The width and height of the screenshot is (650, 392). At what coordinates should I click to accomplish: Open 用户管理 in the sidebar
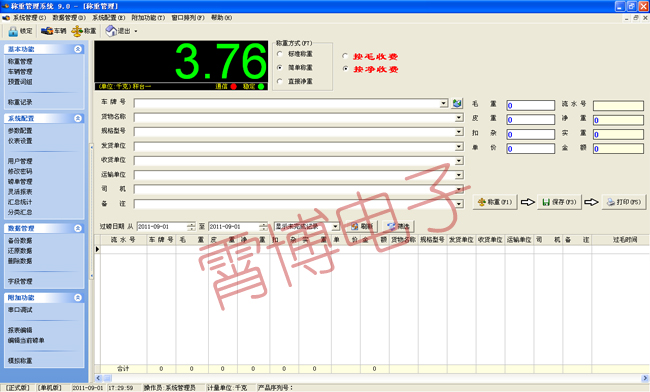click(x=20, y=161)
